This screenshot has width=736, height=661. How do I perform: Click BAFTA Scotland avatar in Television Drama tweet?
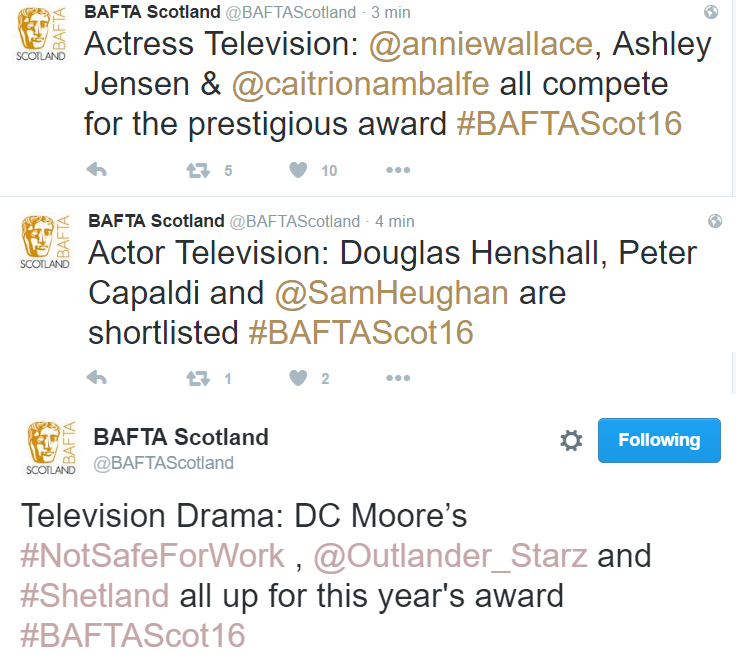coord(51,448)
